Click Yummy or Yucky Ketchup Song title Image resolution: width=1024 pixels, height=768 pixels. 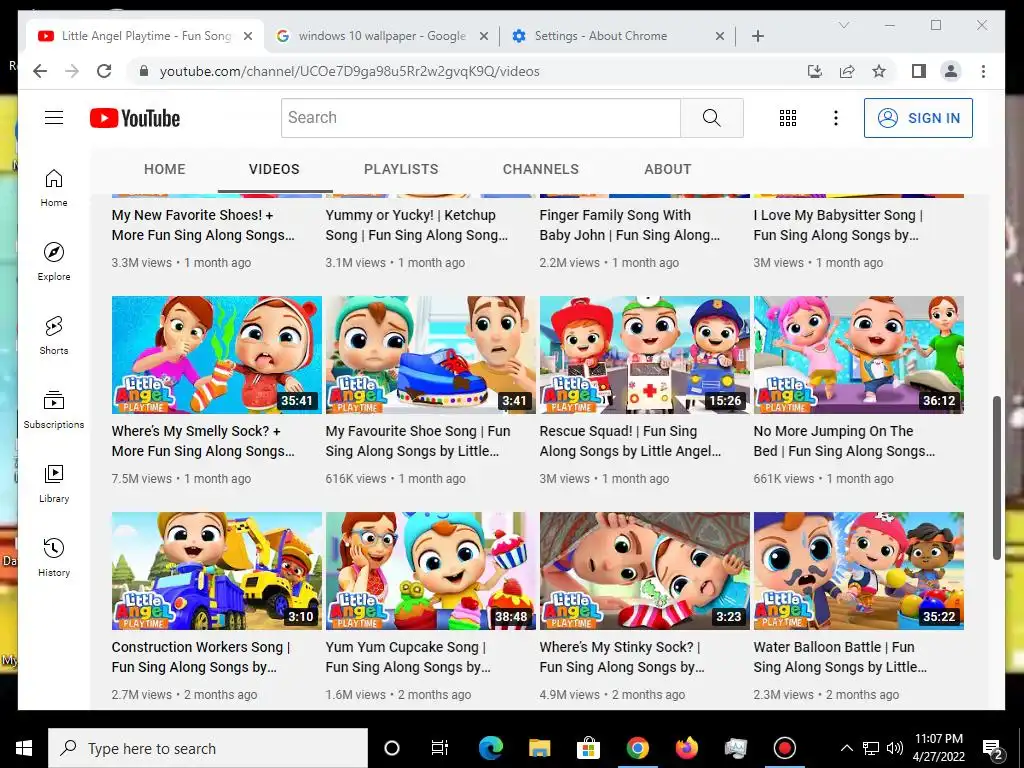pyautogui.click(x=417, y=225)
